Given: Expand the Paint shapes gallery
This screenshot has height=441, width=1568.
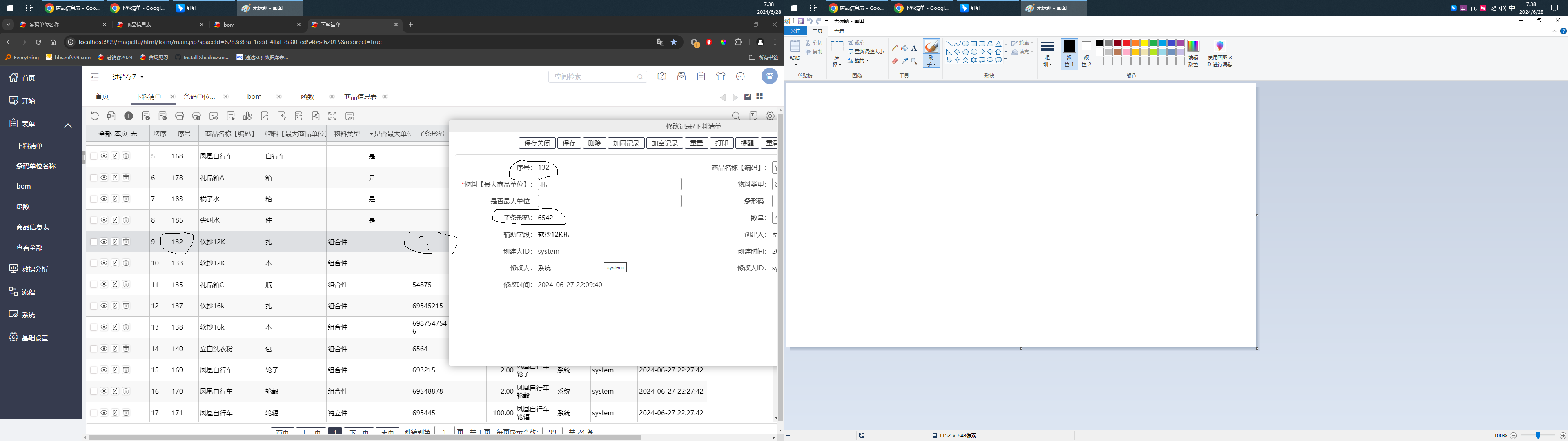Looking at the screenshot, I should pyautogui.click(x=1006, y=60).
